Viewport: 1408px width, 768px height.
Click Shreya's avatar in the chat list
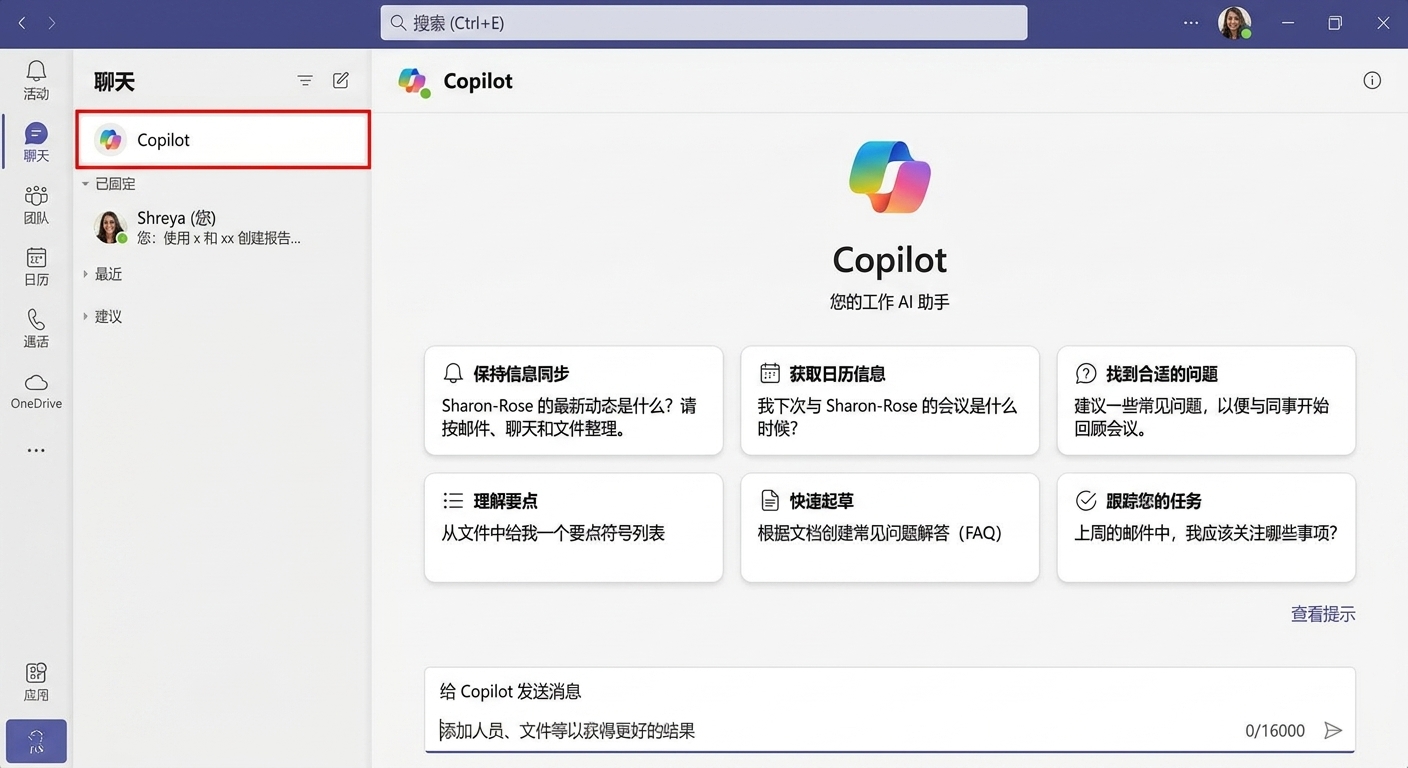click(x=110, y=227)
